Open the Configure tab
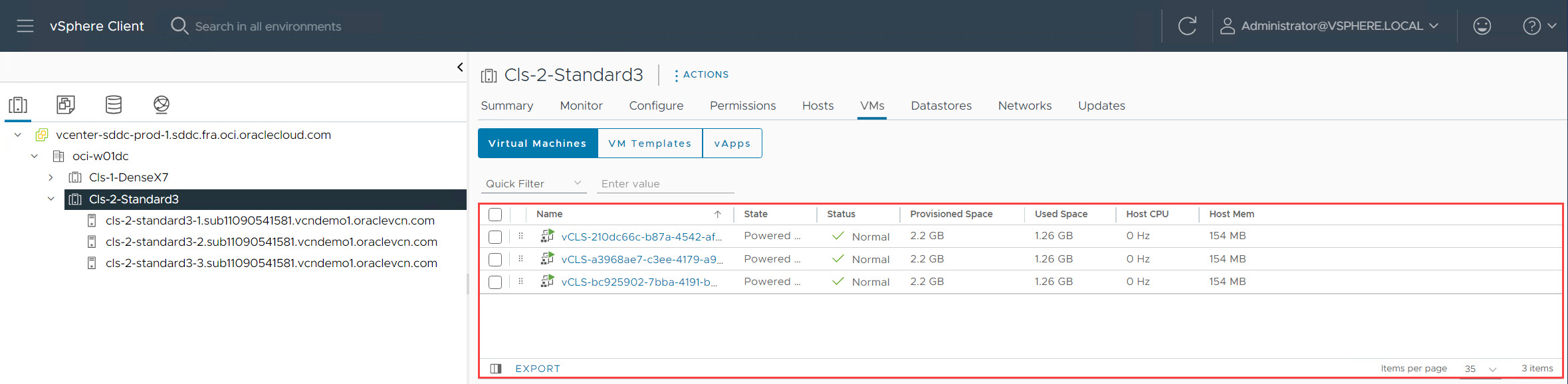This screenshot has width=1568, height=384. pyautogui.click(x=656, y=106)
